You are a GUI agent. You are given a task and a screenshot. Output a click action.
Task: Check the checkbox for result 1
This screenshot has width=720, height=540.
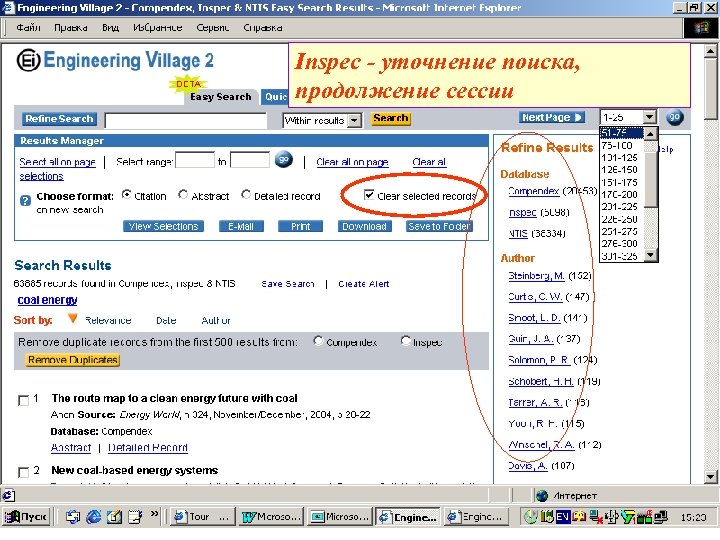coord(23,400)
